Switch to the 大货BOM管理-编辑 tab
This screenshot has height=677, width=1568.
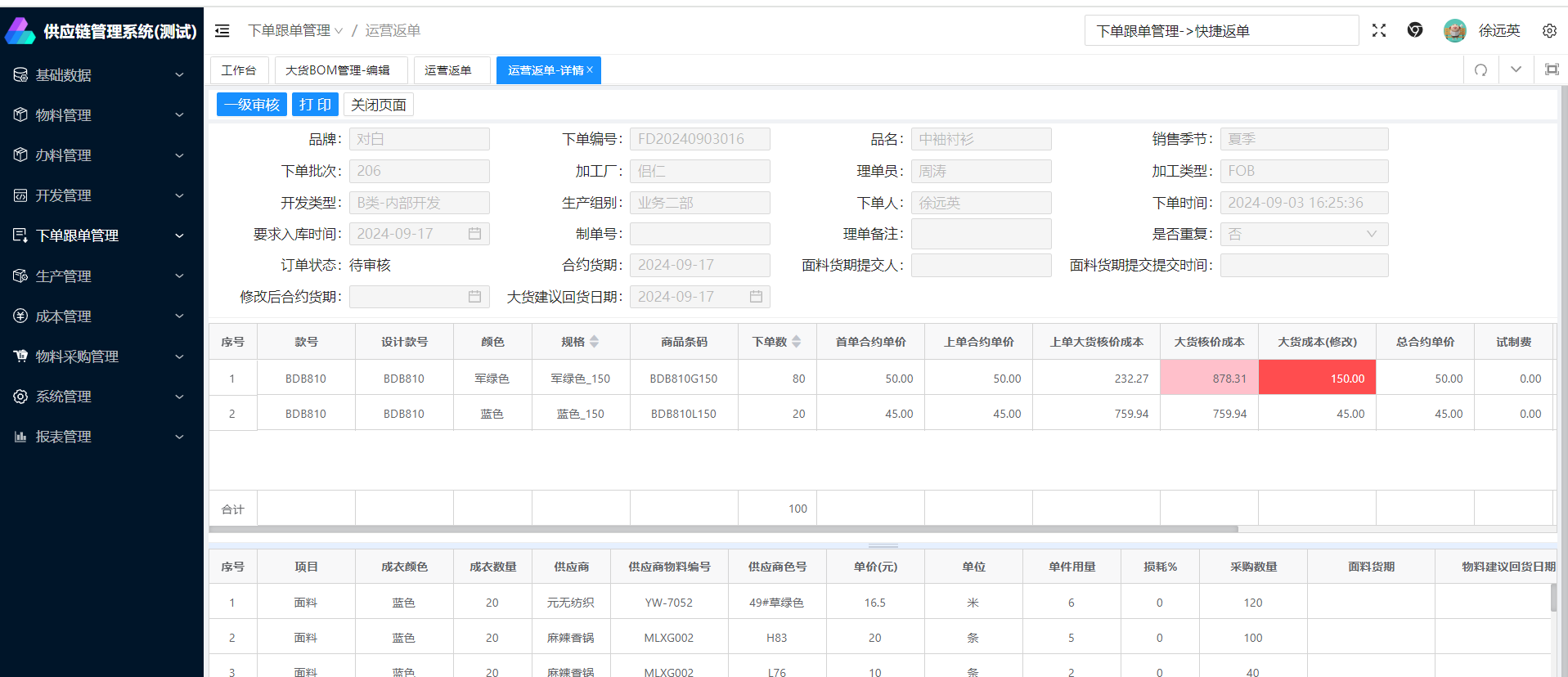click(x=337, y=70)
